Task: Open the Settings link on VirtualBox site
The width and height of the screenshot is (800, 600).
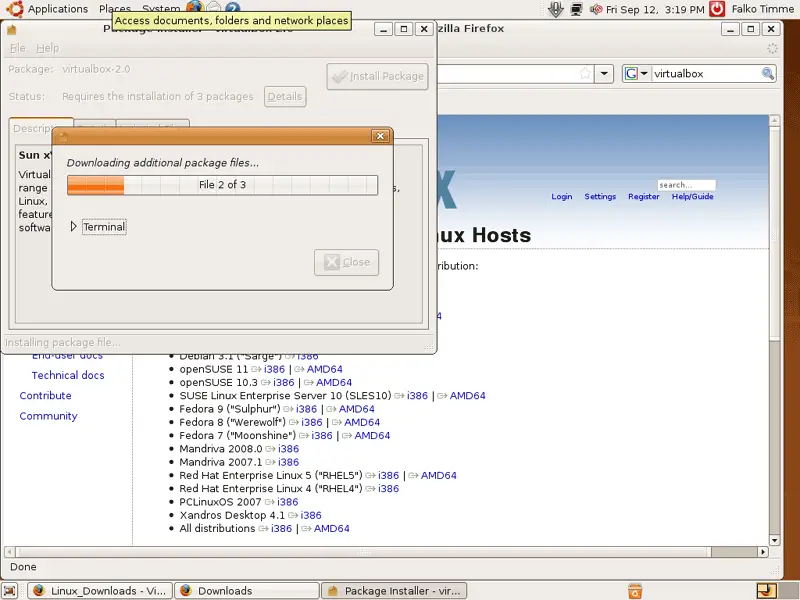Action: point(600,196)
